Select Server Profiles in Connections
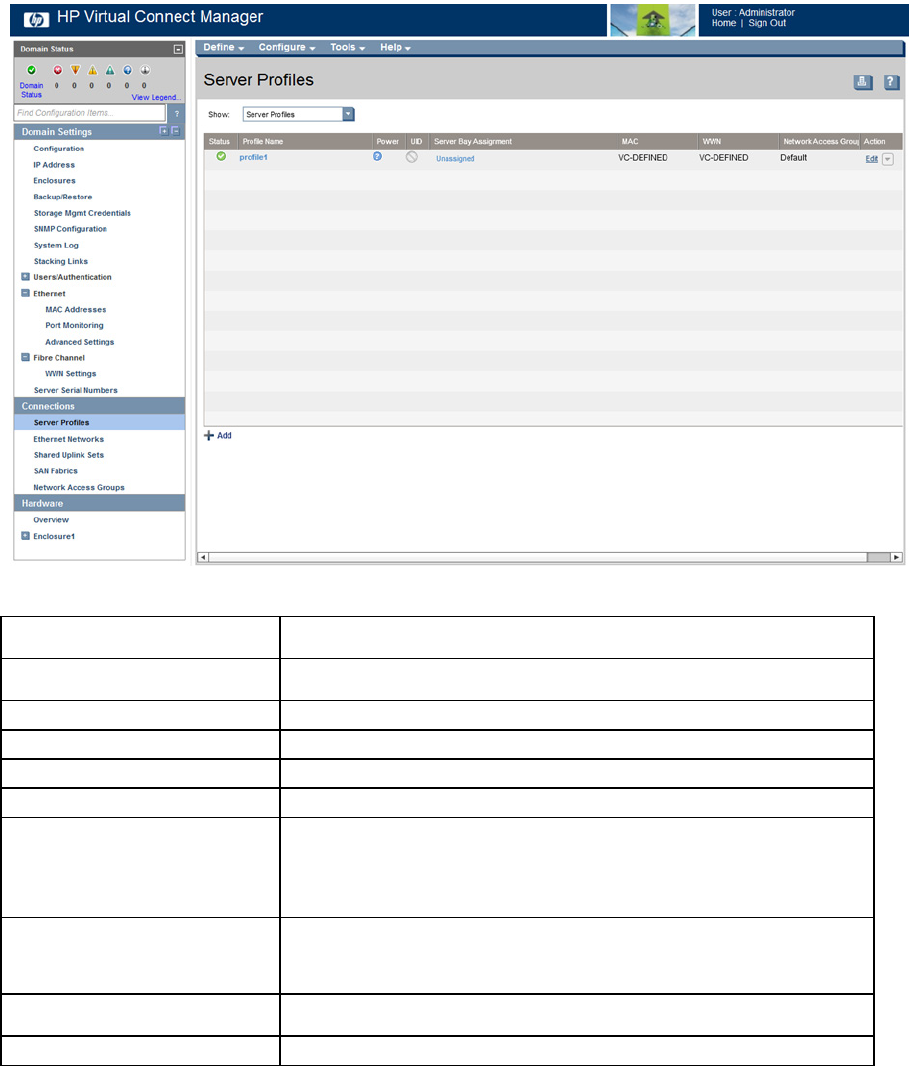The width and height of the screenshot is (912, 1066). (x=99, y=422)
